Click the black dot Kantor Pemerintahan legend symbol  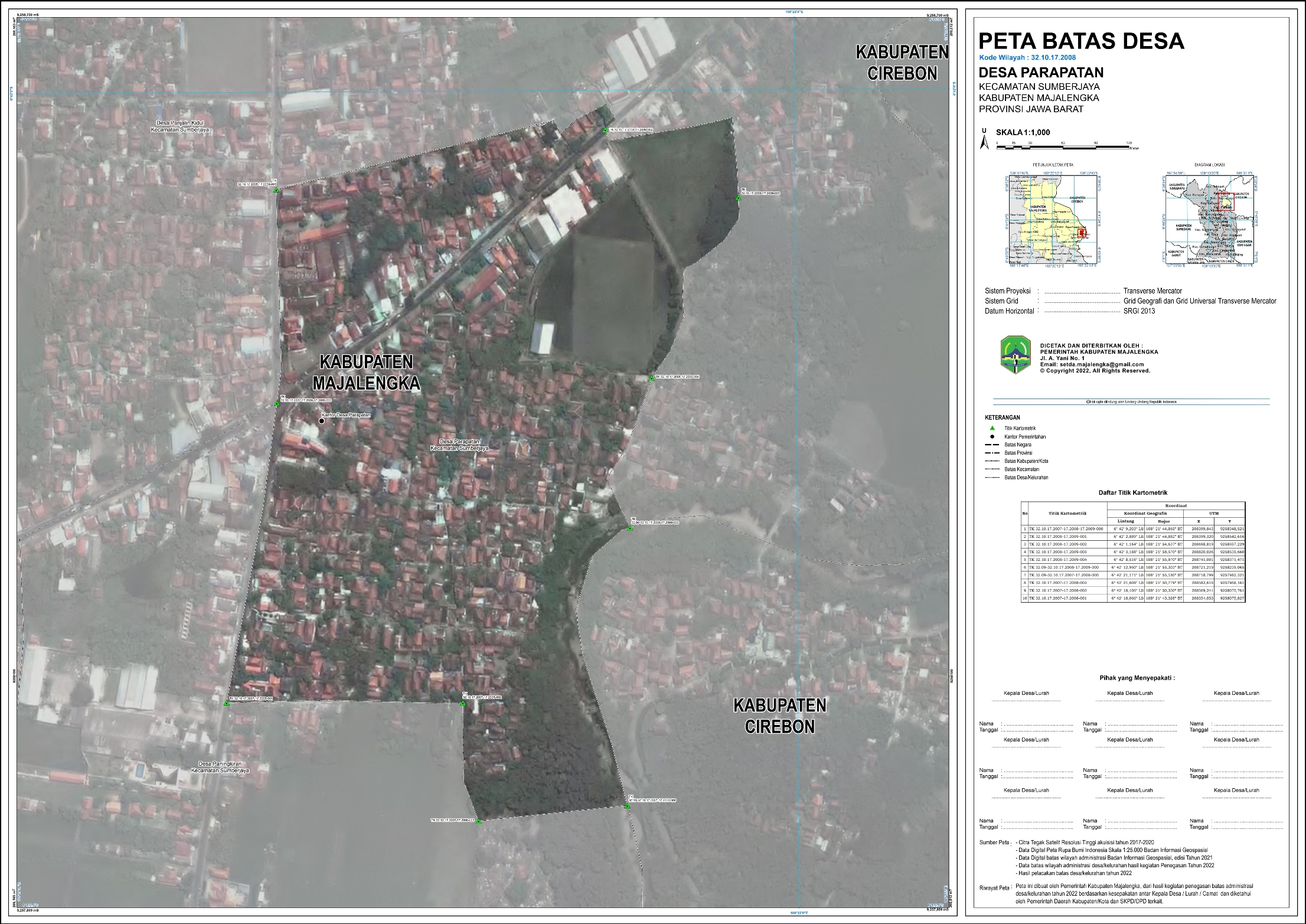coord(992,436)
